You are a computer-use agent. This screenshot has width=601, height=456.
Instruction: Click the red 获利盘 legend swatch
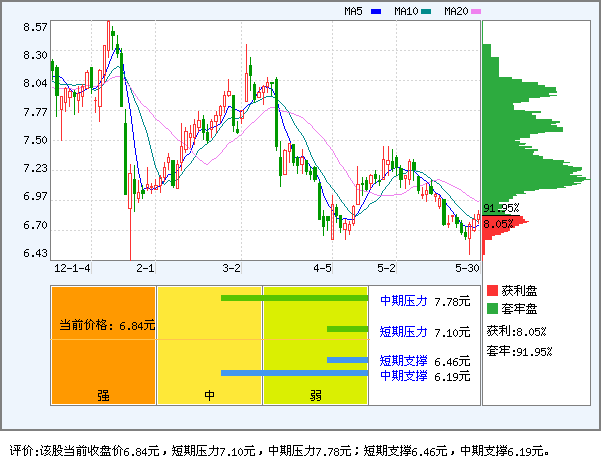tap(492, 290)
